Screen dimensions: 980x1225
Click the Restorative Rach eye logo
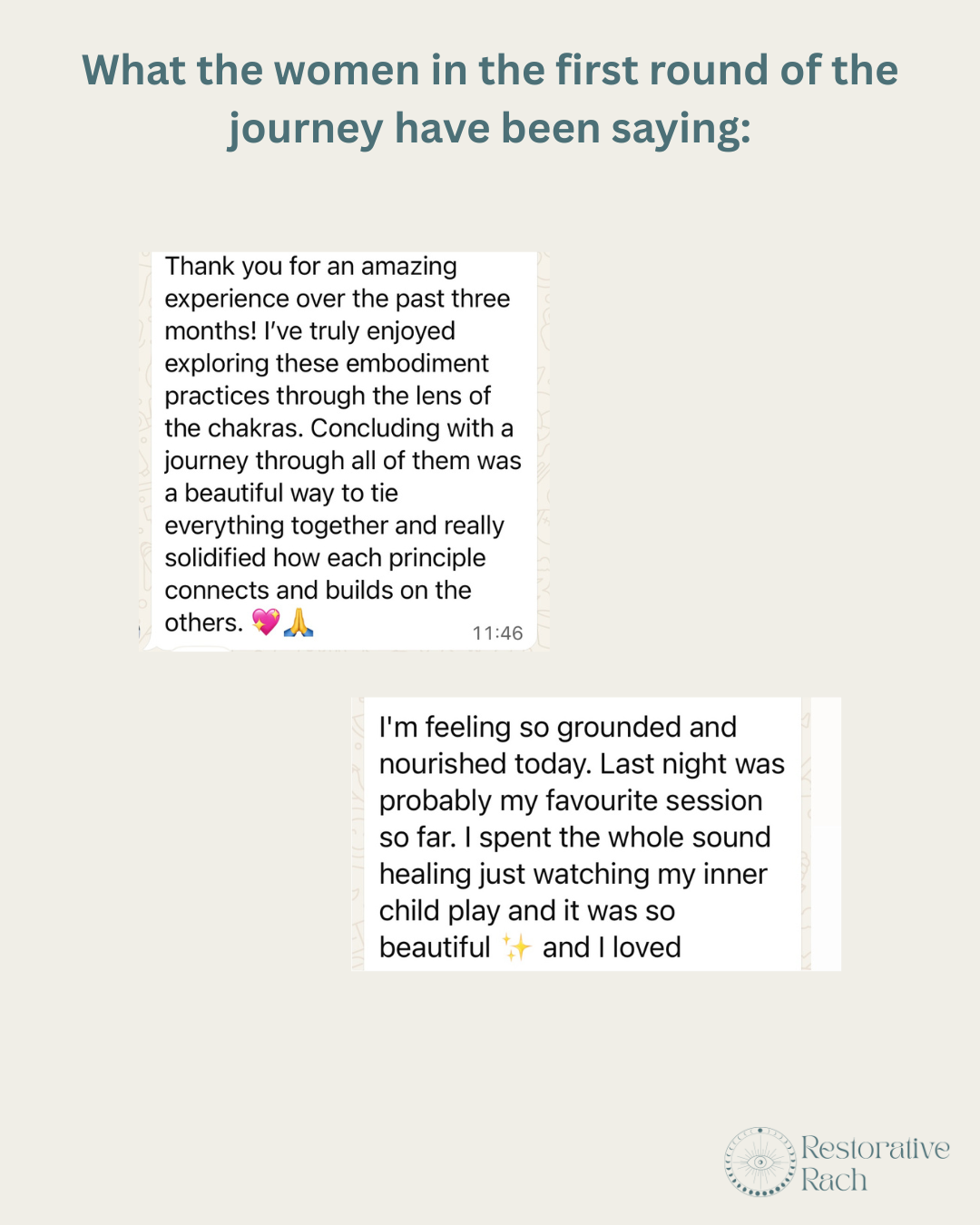pyautogui.click(x=759, y=1161)
